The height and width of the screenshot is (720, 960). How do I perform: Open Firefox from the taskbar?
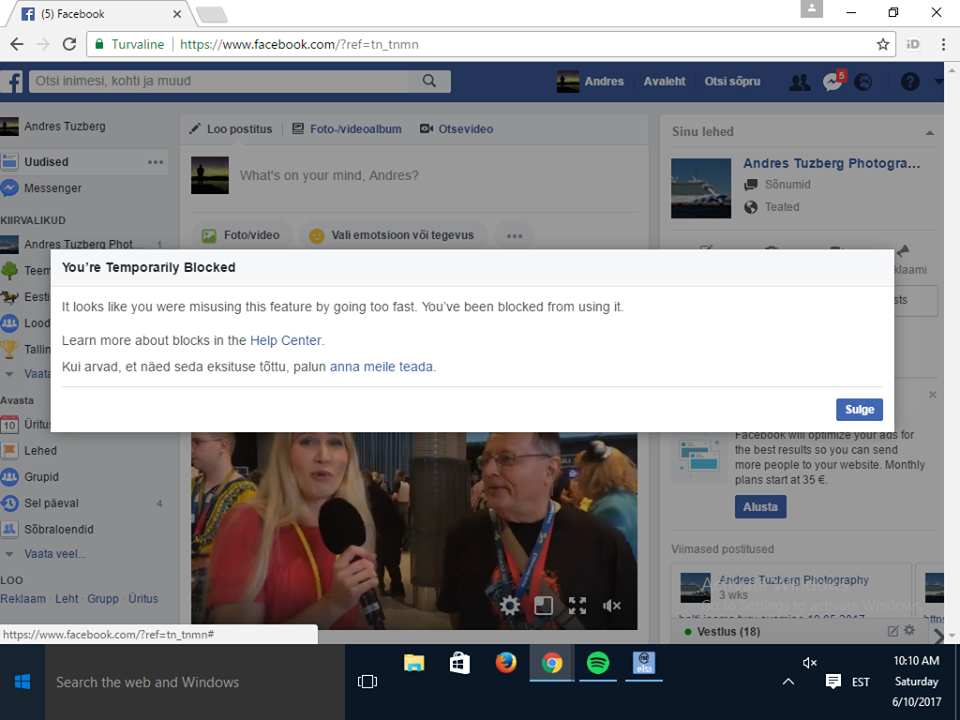(x=506, y=663)
